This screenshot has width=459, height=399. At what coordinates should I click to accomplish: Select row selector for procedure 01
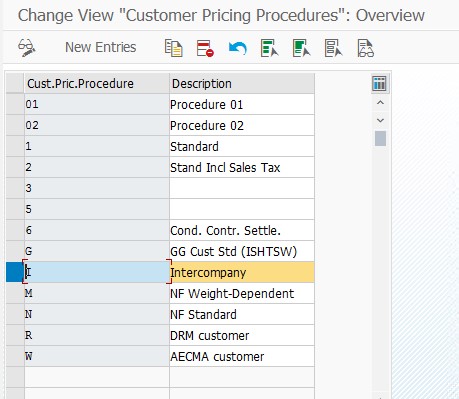pos(15,104)
